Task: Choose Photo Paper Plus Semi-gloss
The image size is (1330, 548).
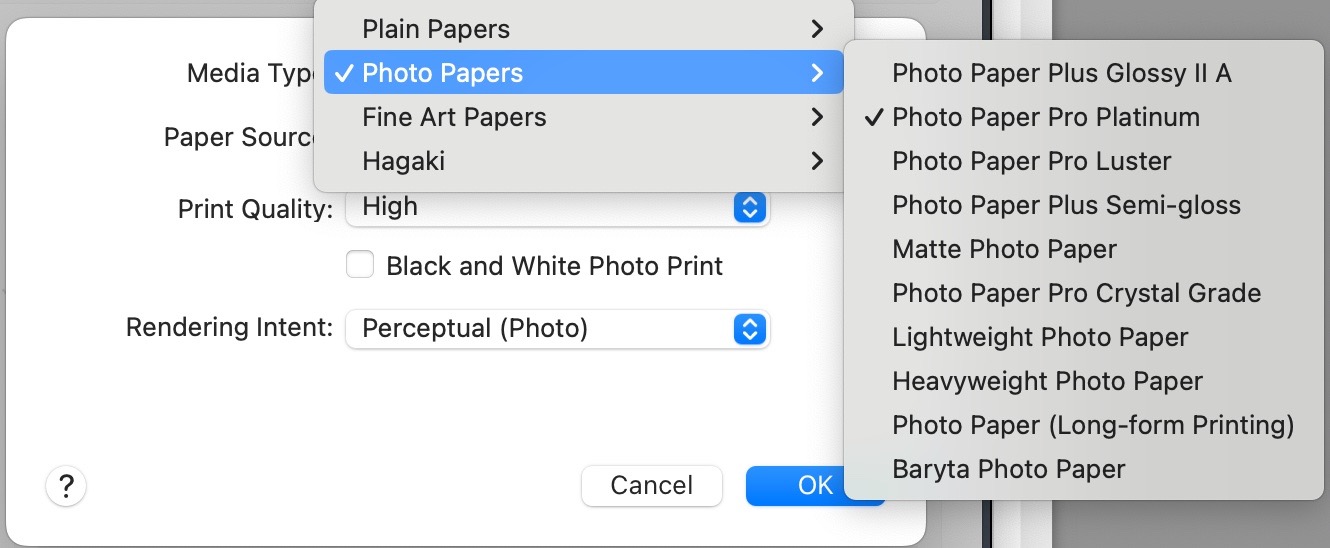Action: click(x=1066, y=205)
